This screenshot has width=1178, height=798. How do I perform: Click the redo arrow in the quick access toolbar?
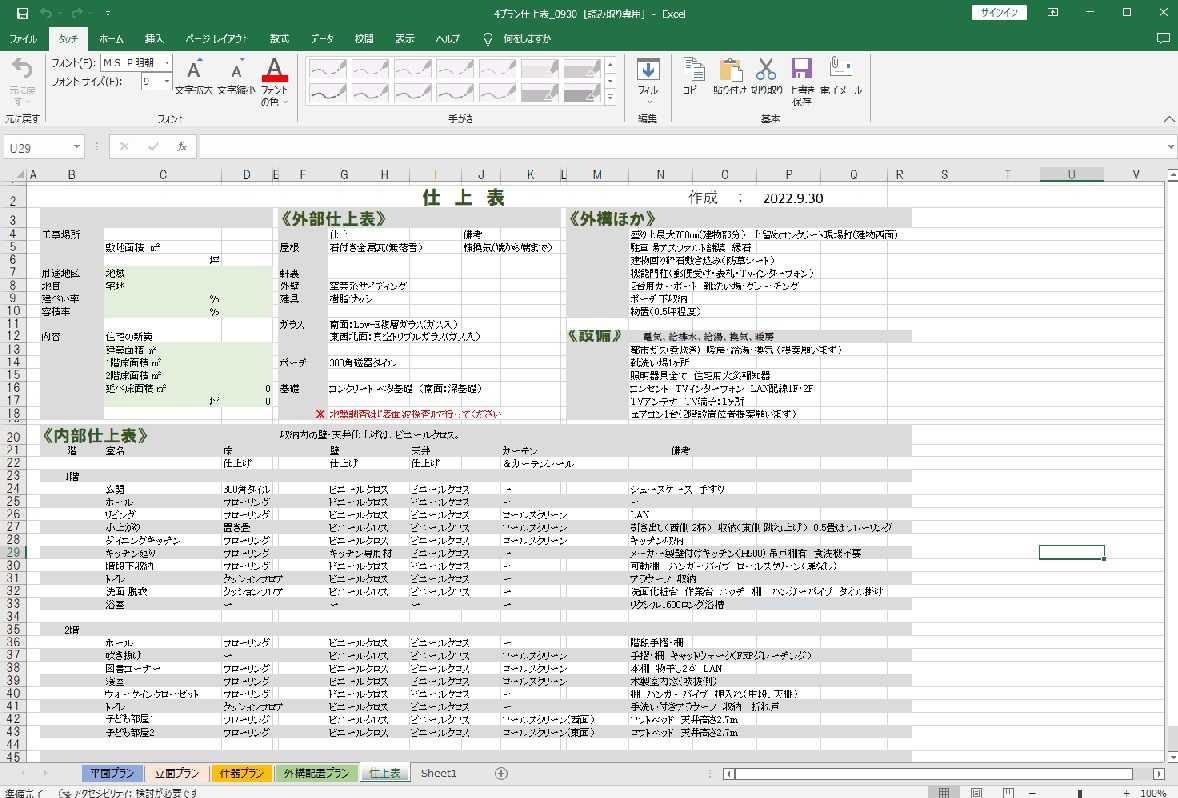pyautogui.click(x=77, y=14)
